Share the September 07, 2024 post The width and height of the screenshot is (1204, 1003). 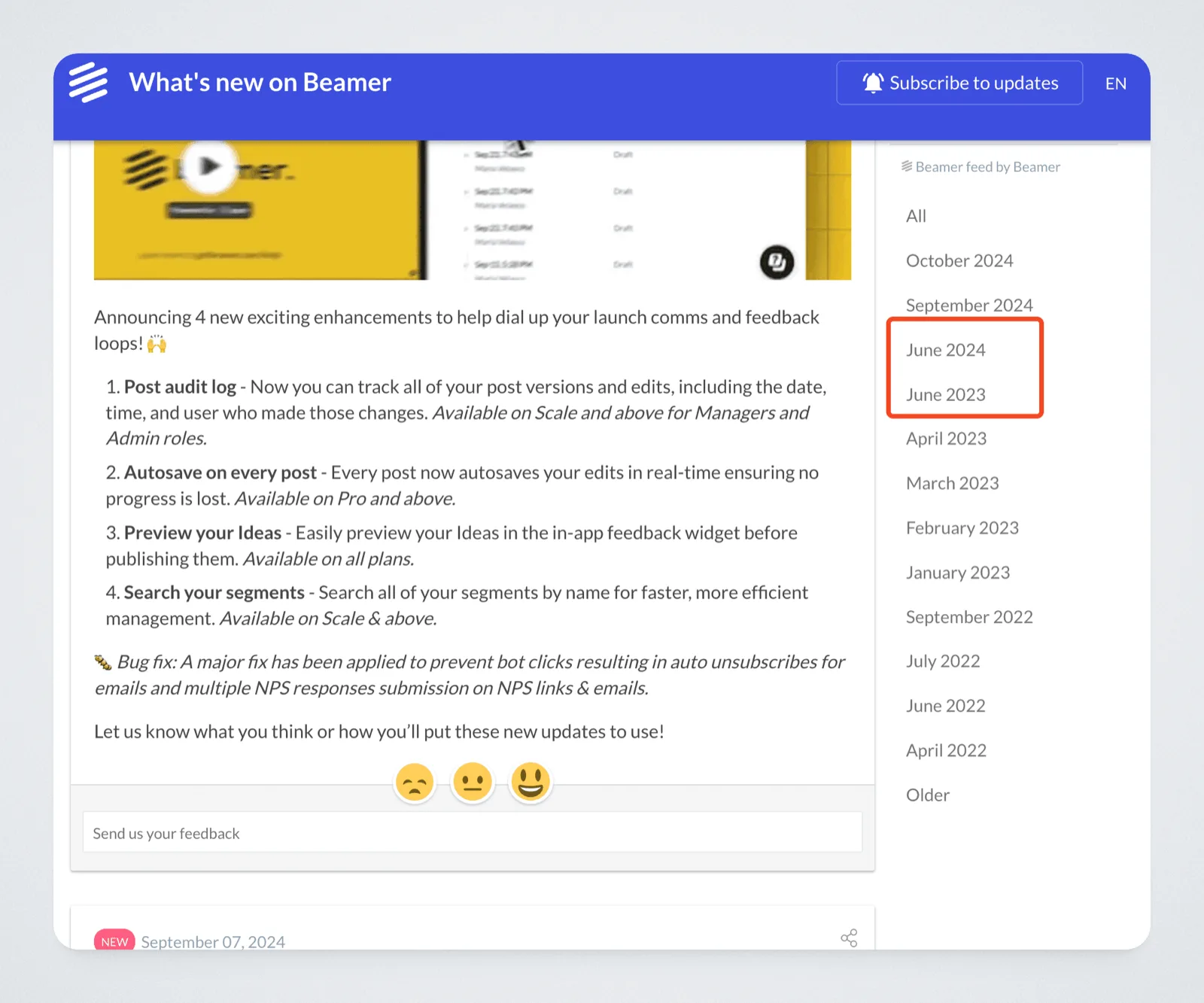[x=849, y=938]
